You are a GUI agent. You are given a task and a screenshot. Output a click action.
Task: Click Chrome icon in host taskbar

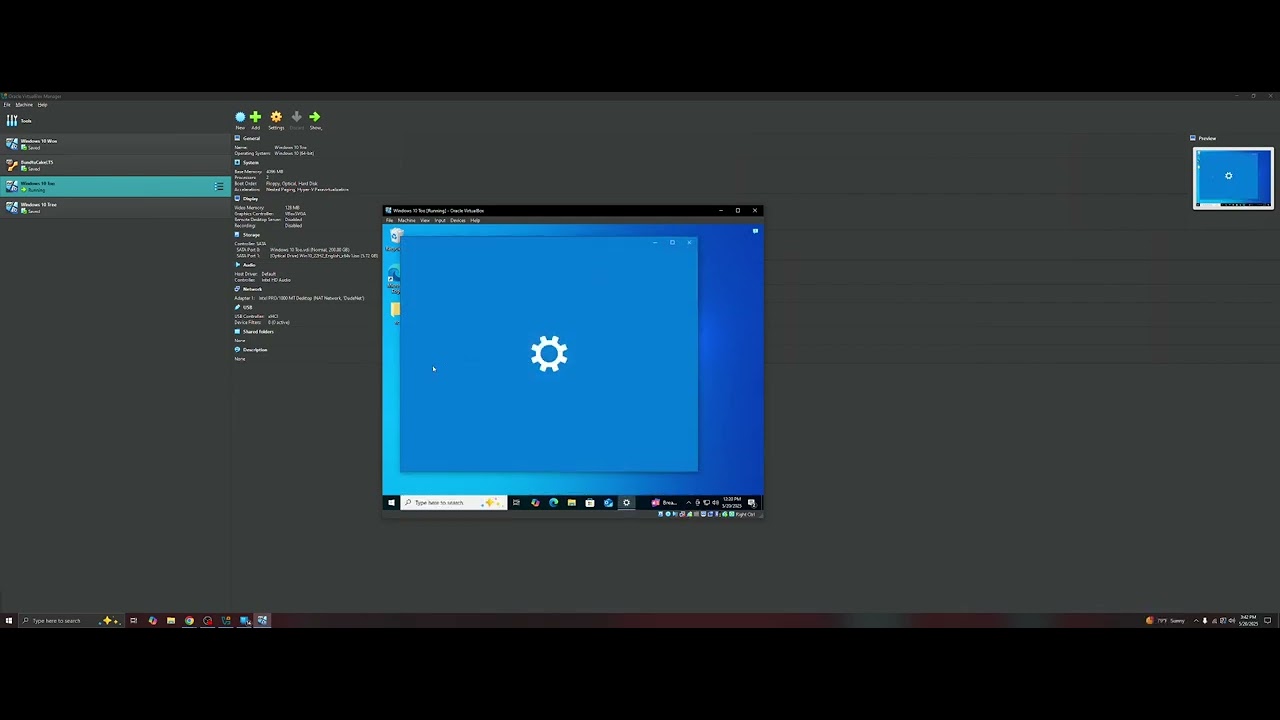189,621
